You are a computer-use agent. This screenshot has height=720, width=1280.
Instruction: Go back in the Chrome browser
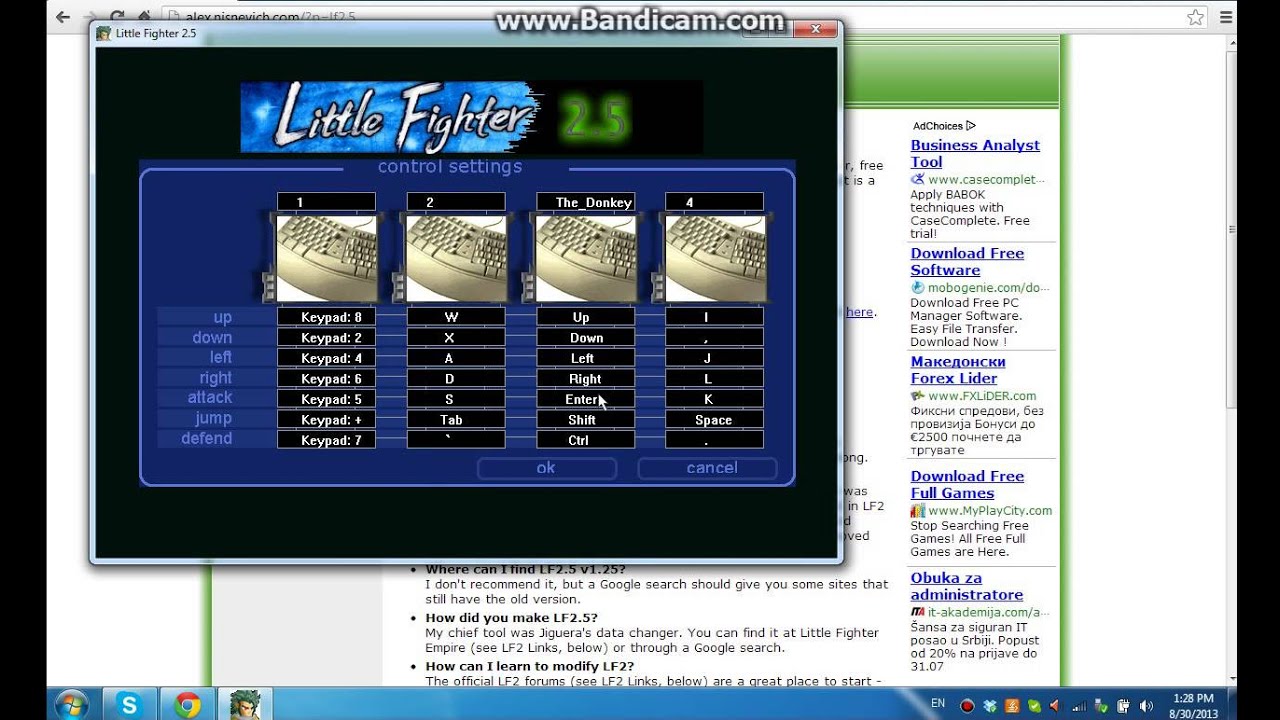click(x=63, y=17)
